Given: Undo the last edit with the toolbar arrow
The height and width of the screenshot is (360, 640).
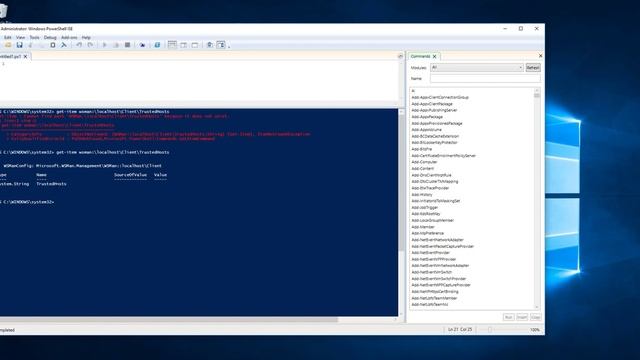Looking at the screenshot, I should (79, 45).
